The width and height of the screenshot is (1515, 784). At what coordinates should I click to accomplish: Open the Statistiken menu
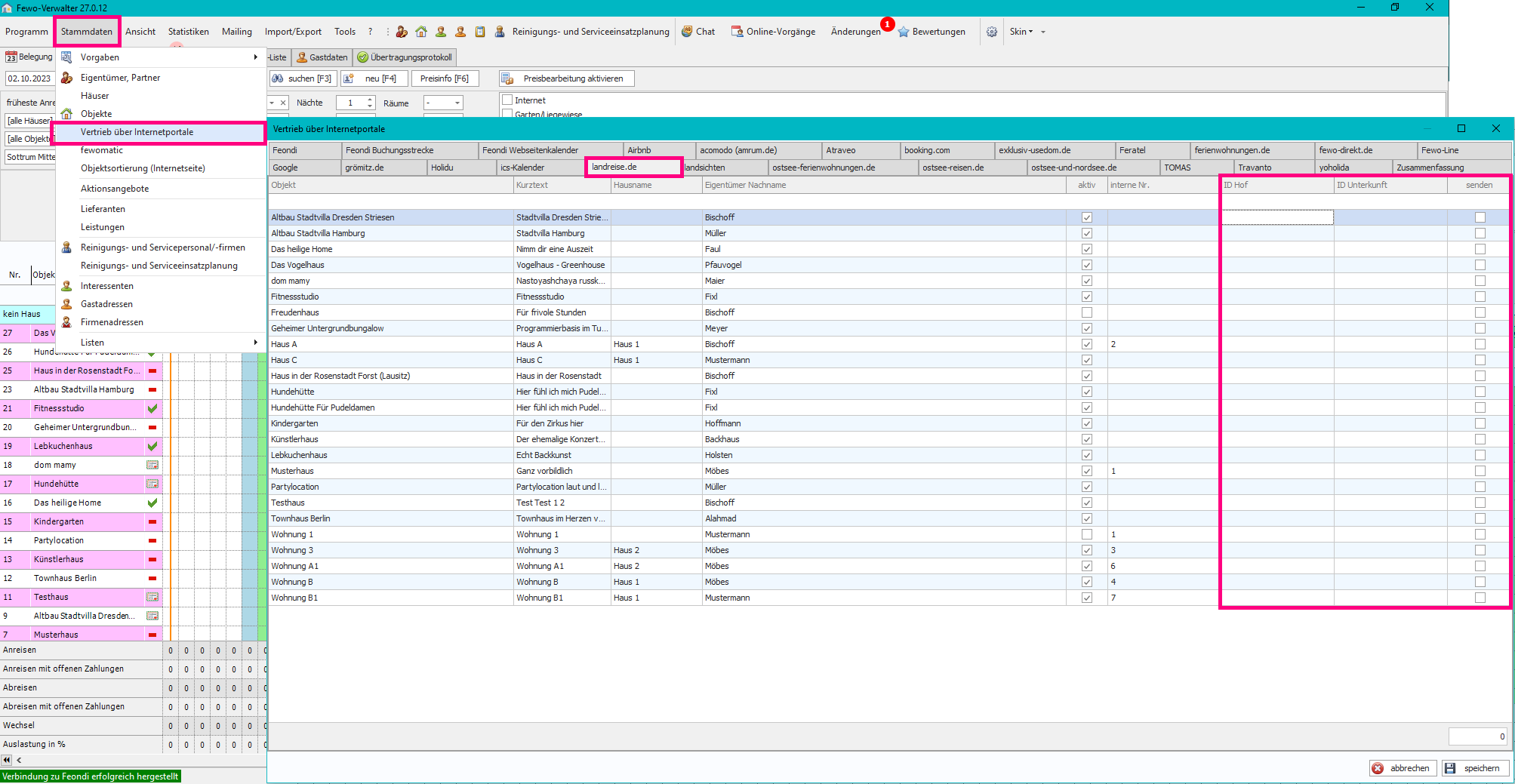tap(189, 32)
